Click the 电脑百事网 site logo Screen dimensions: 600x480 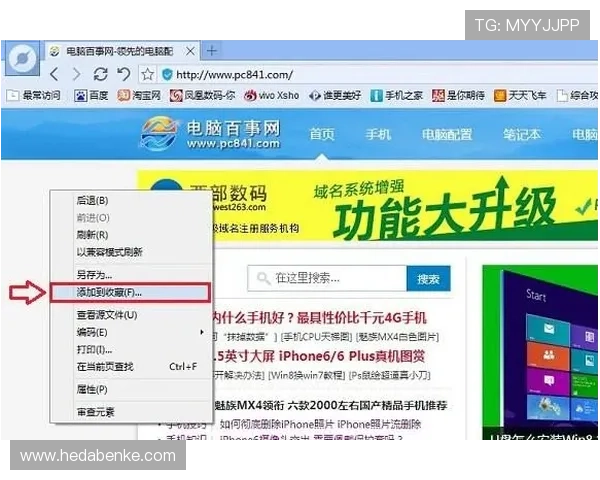pos(210,134)
